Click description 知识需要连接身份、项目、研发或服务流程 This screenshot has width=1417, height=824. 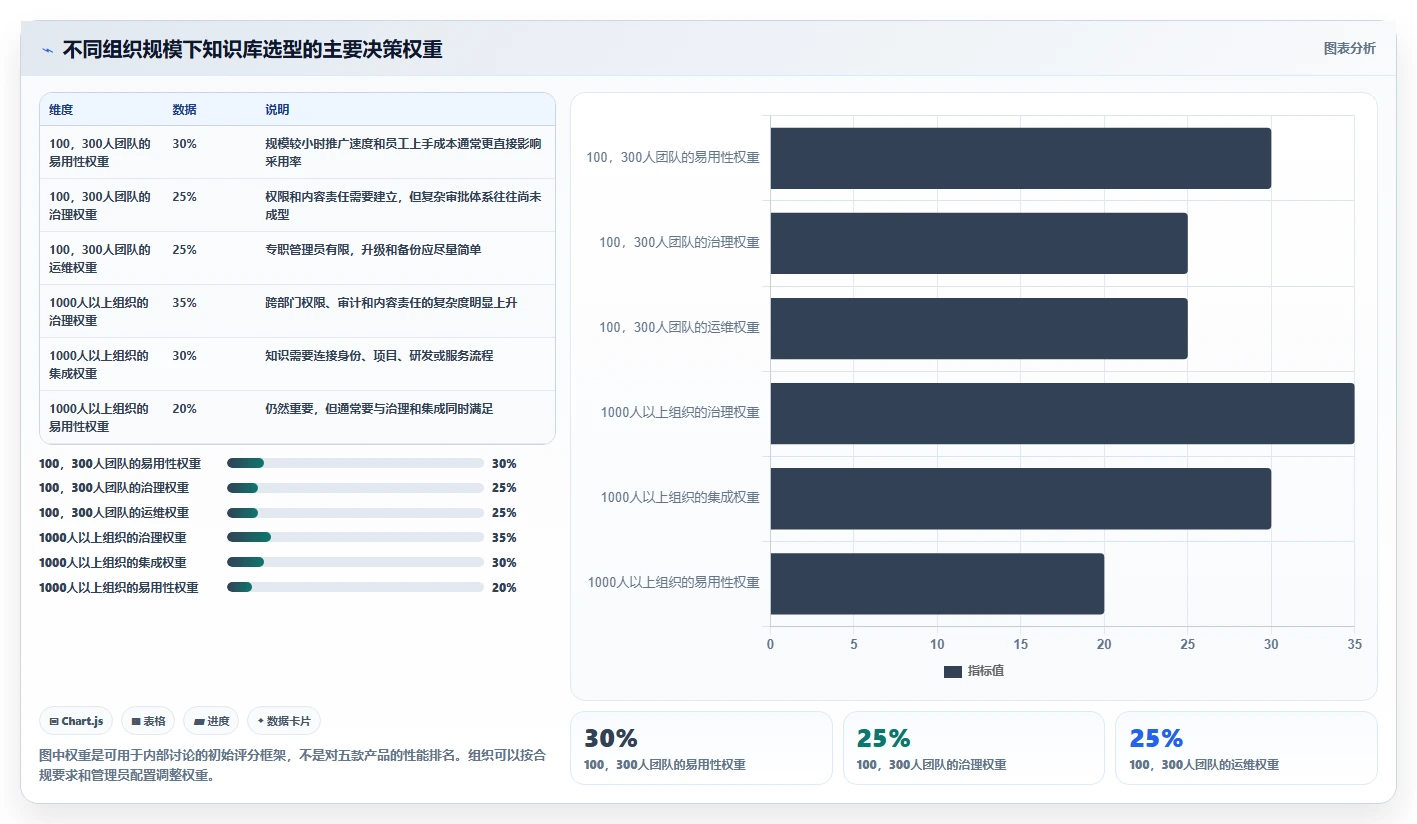[x=379, y=355]
